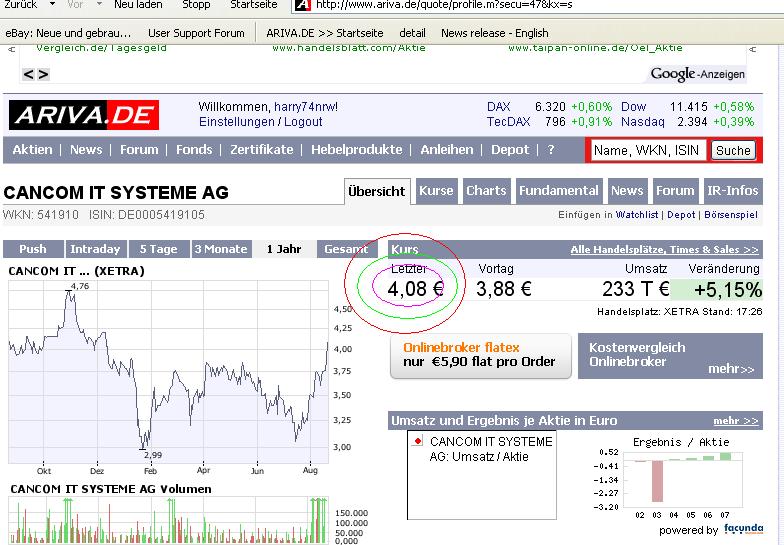
Task: Click the page icon in address bar
Action: point(300,5)
